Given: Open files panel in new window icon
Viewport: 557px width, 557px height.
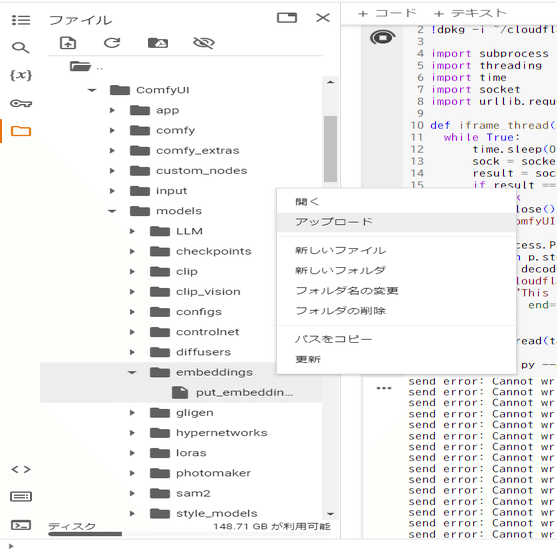Looking at the screenshot, I should tap(287, 17).
